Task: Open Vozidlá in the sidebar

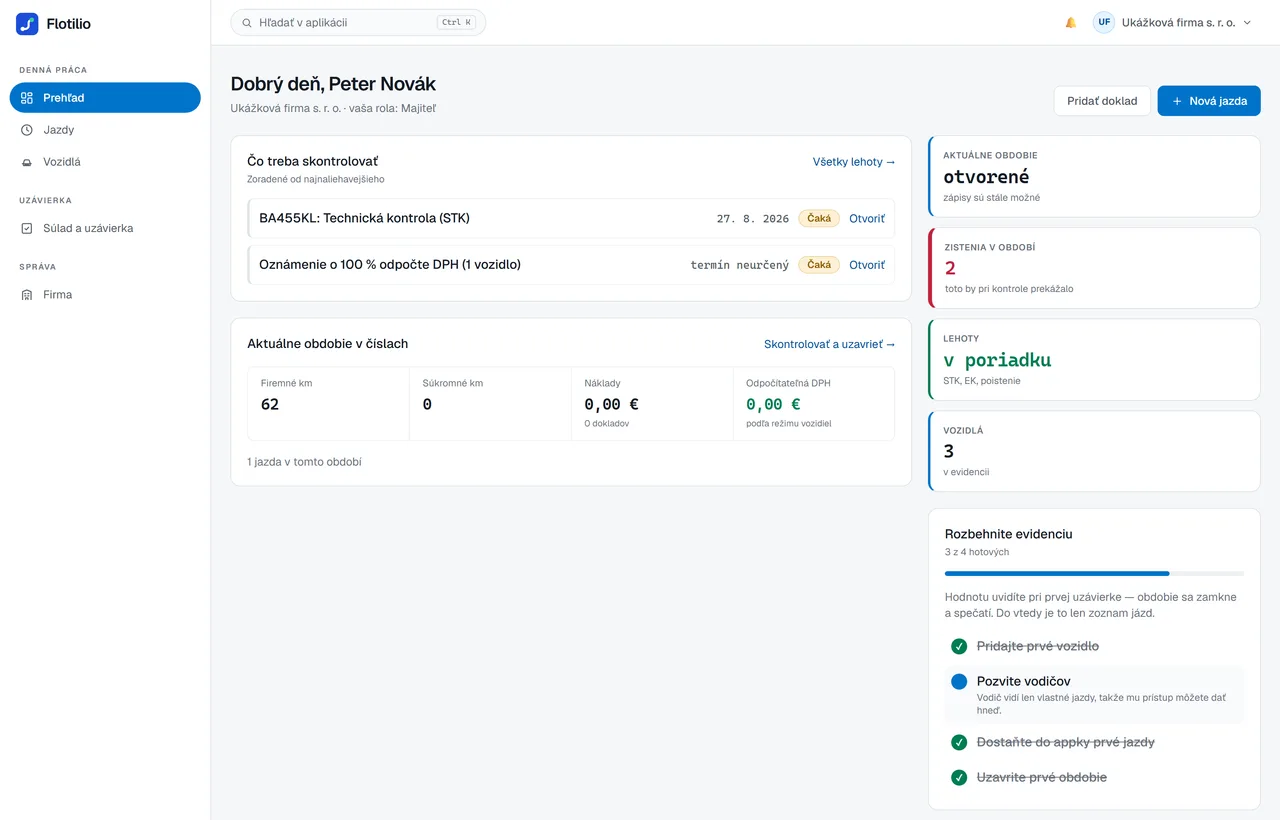Action: click(105, 162)
